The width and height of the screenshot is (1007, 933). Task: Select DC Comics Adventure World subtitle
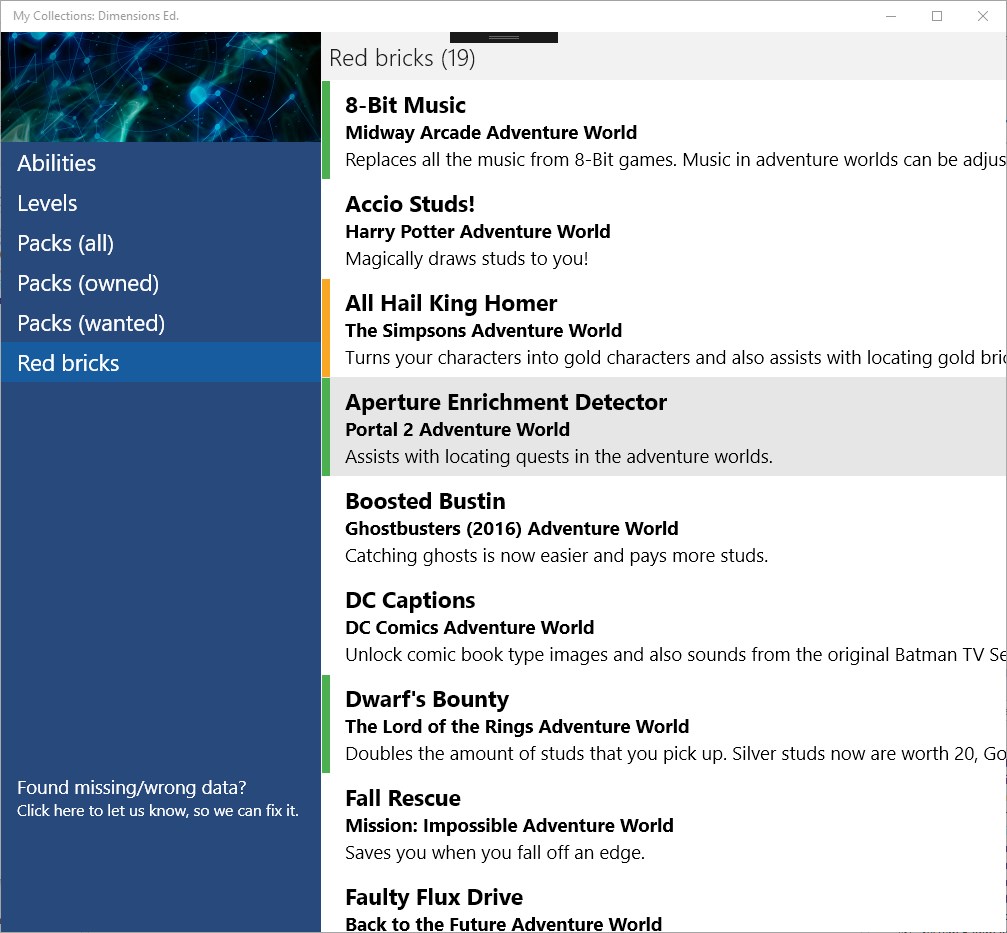click(x=469, y=627)
